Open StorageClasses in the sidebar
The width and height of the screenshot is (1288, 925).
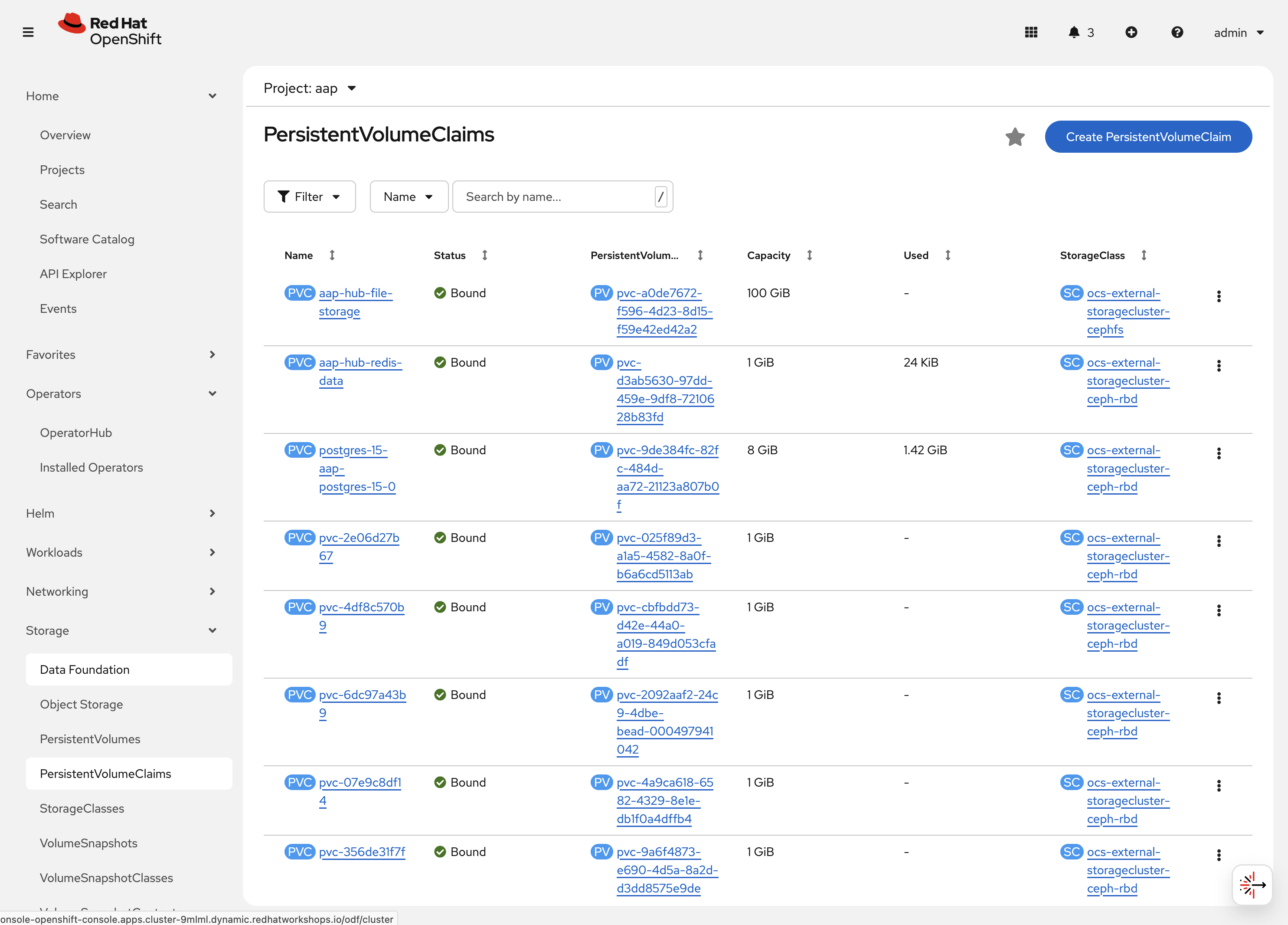(82, 808)
